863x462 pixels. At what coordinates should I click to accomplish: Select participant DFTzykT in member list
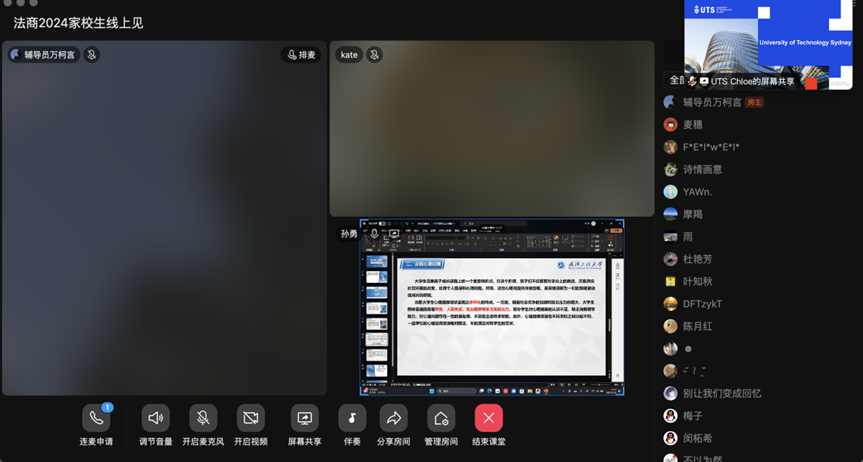(702, 304)
